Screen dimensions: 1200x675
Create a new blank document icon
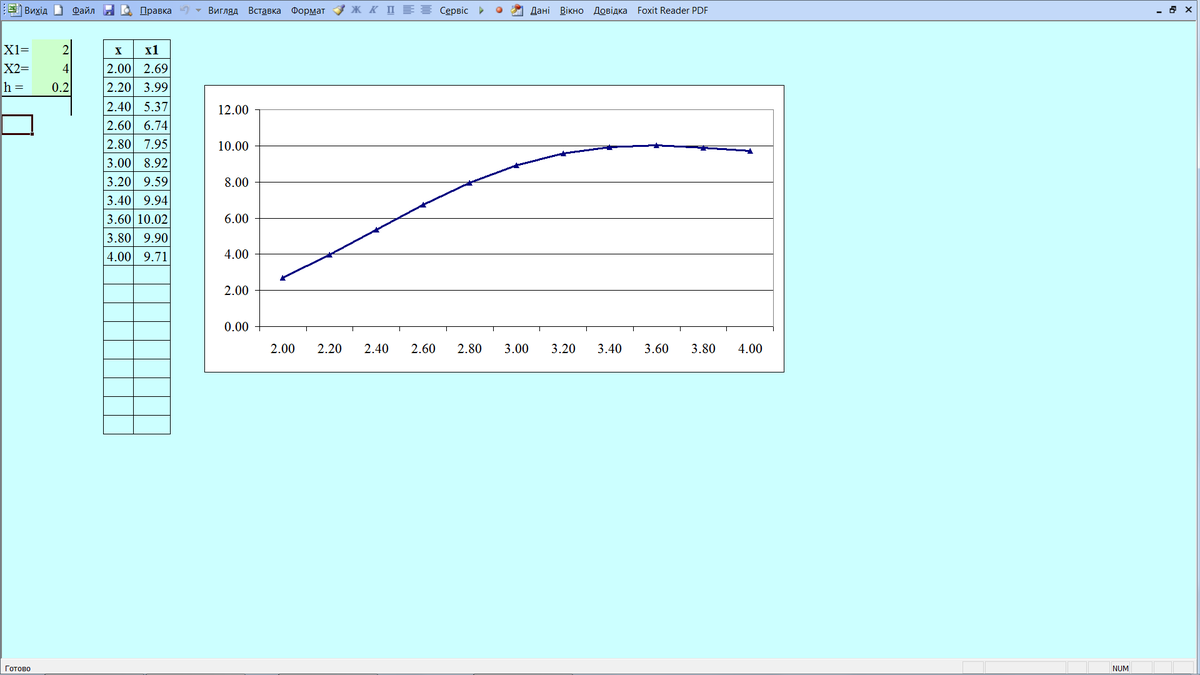(58, 10)
